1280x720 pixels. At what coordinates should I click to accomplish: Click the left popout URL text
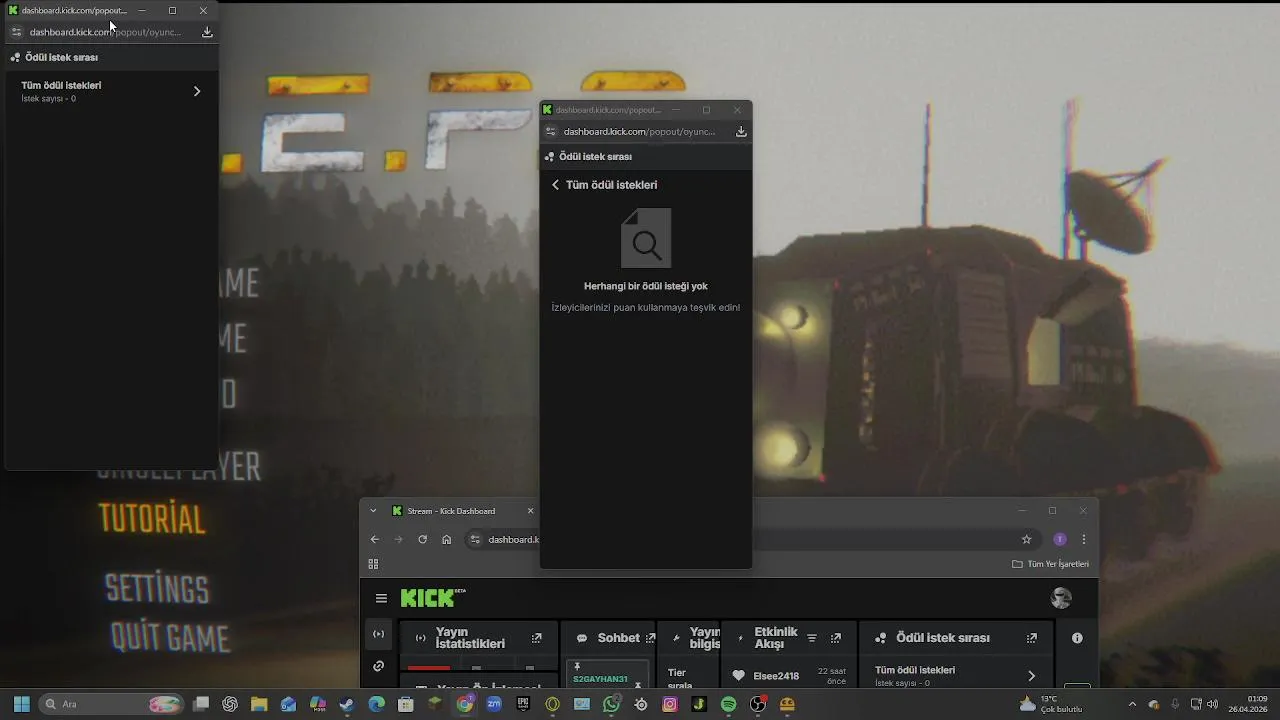(105, 32)
